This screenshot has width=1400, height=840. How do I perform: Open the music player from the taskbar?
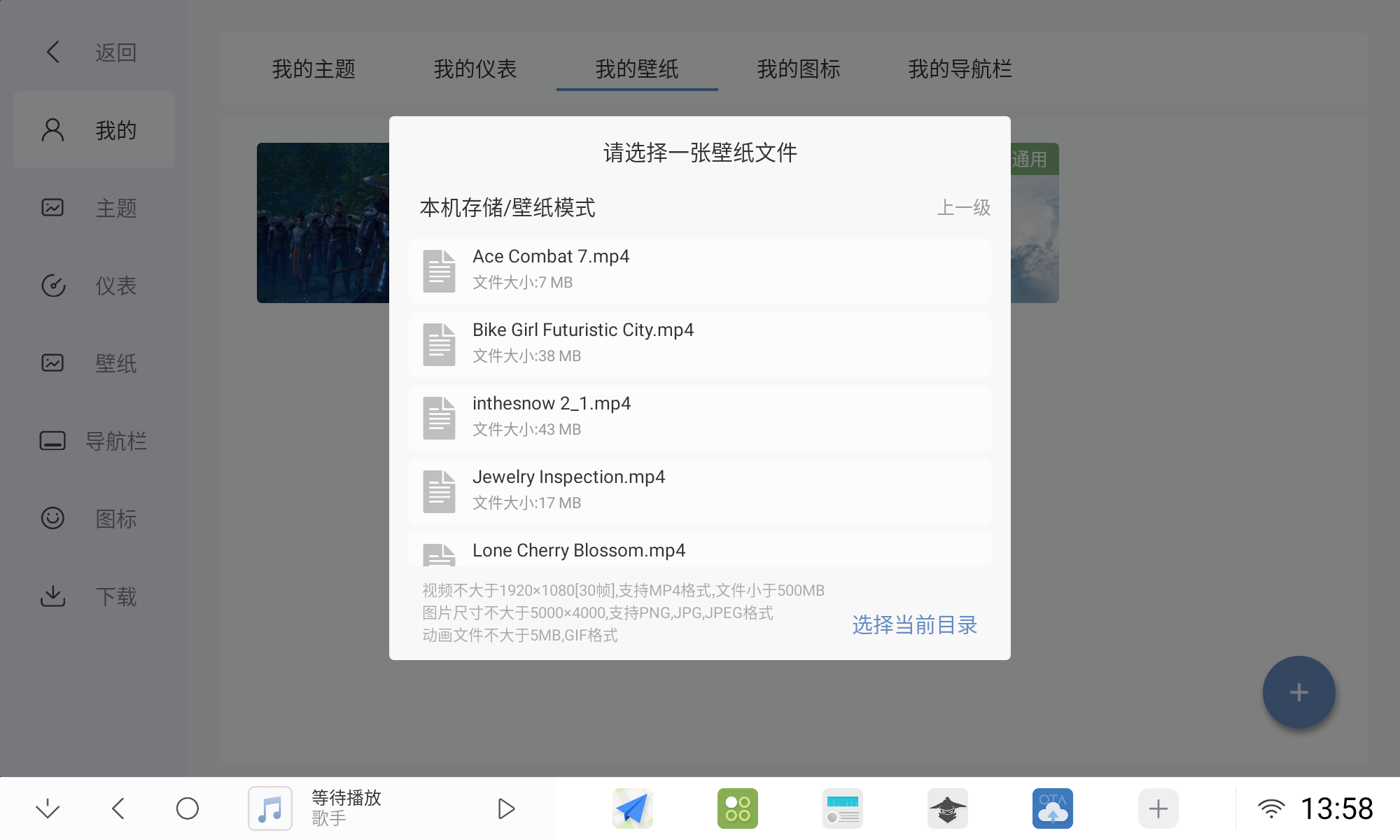pos(270,808)
